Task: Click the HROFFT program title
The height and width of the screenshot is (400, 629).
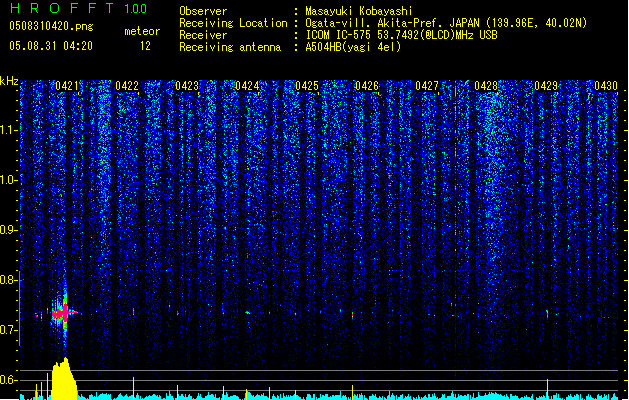Action: (x=62, y=8)
